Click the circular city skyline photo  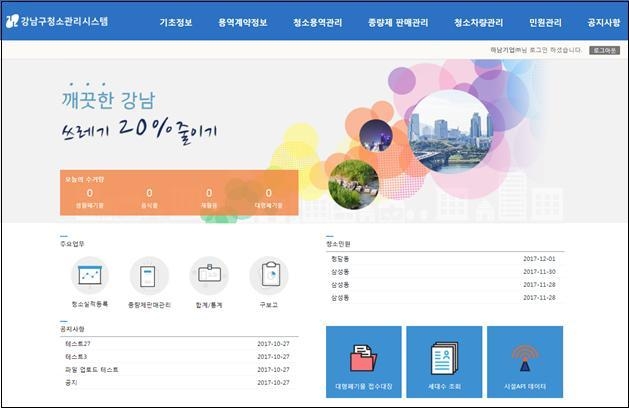pyautogui.click(x=450, y=132)
